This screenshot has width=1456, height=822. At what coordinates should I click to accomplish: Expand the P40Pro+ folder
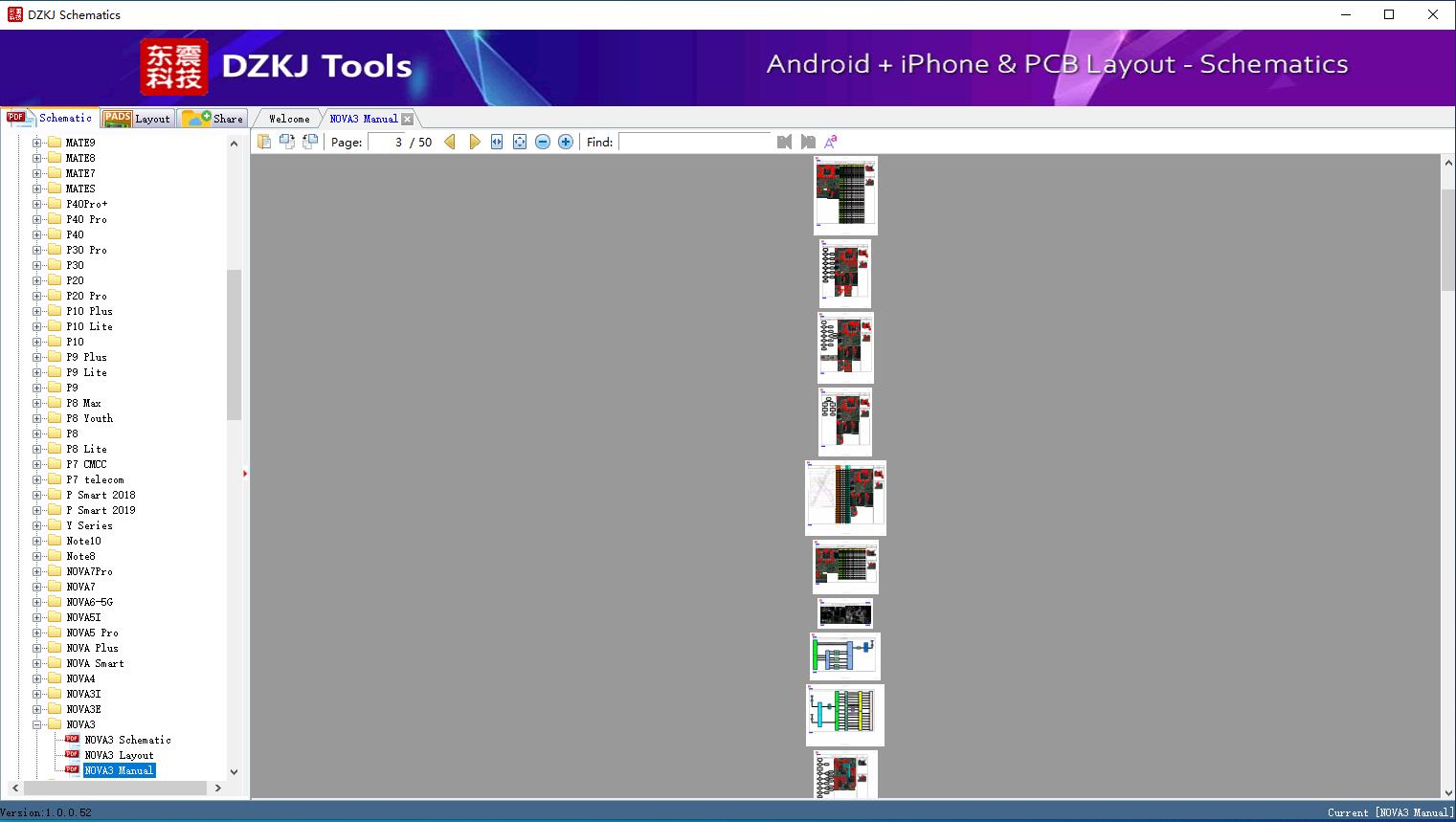point(37,204)
